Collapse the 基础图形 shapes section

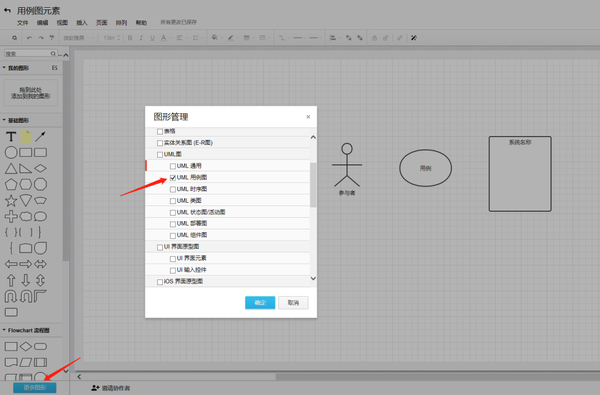4,120
